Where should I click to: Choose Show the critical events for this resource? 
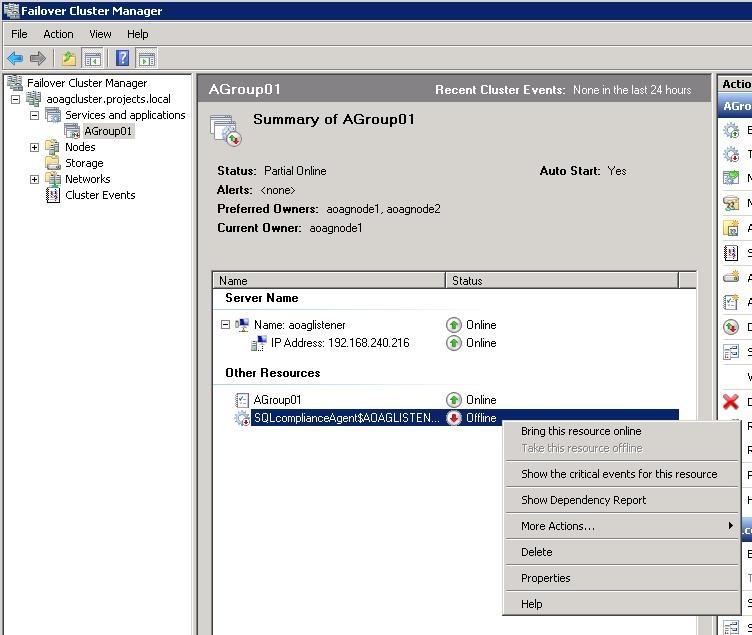621,474
